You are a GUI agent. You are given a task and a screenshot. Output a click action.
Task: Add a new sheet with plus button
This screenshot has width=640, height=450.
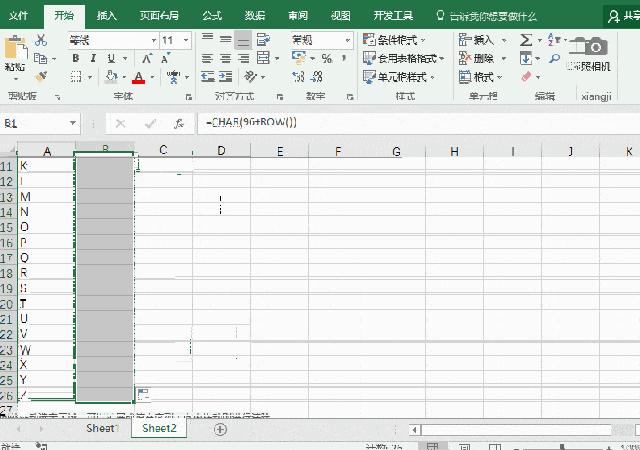(x=220, y=429)
